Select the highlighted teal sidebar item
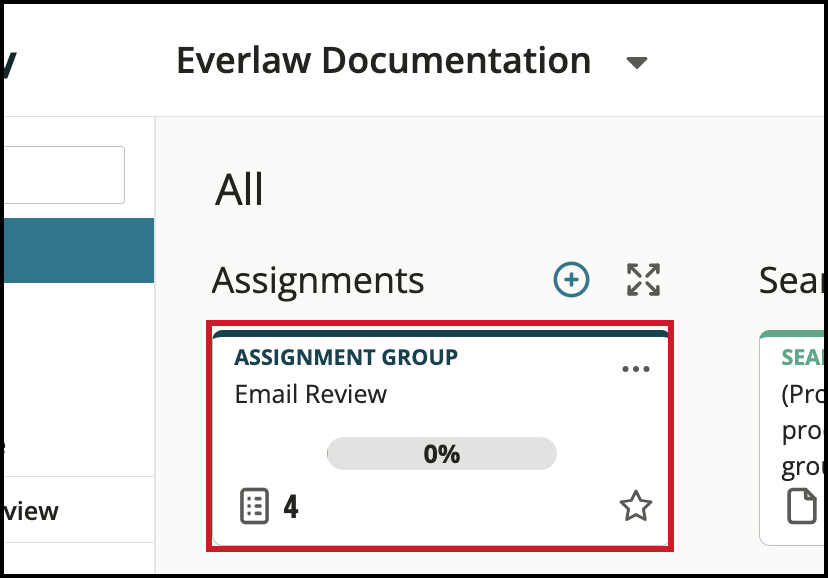Viewport: 828px width, 578px height. click(x=79, y=250)
